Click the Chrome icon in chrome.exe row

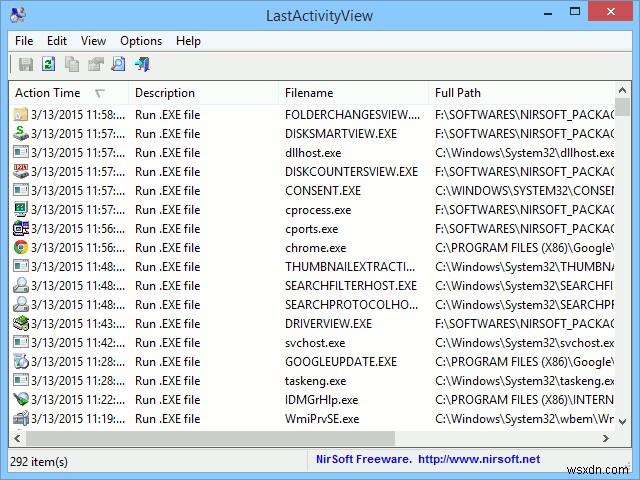pyautogui.click(x=20, y=247)
